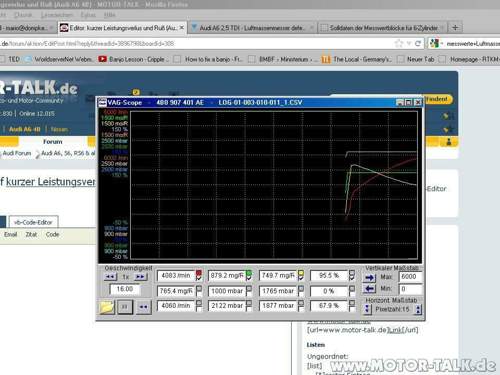Viewport: 500px width, 375px height.
Task: Click red color swatch of 4083 /min
Action: [x=199, y=273]
